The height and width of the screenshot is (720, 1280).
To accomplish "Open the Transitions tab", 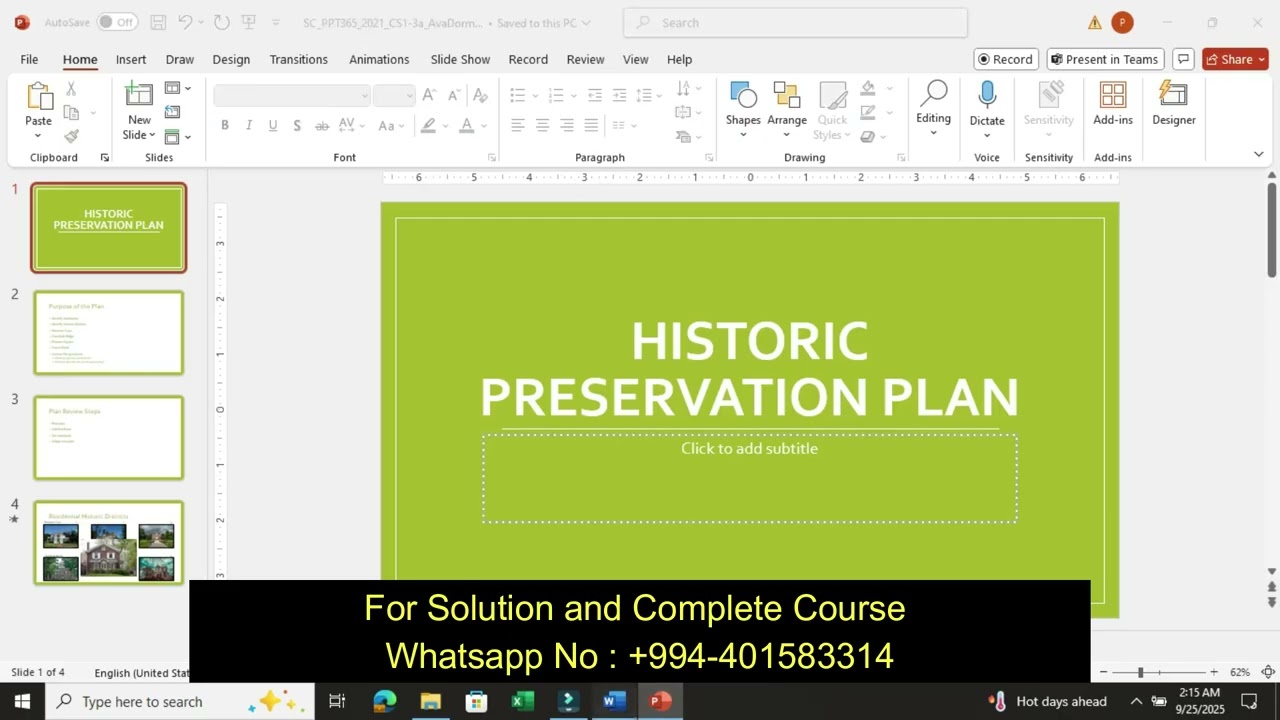I will coord(298,59).
